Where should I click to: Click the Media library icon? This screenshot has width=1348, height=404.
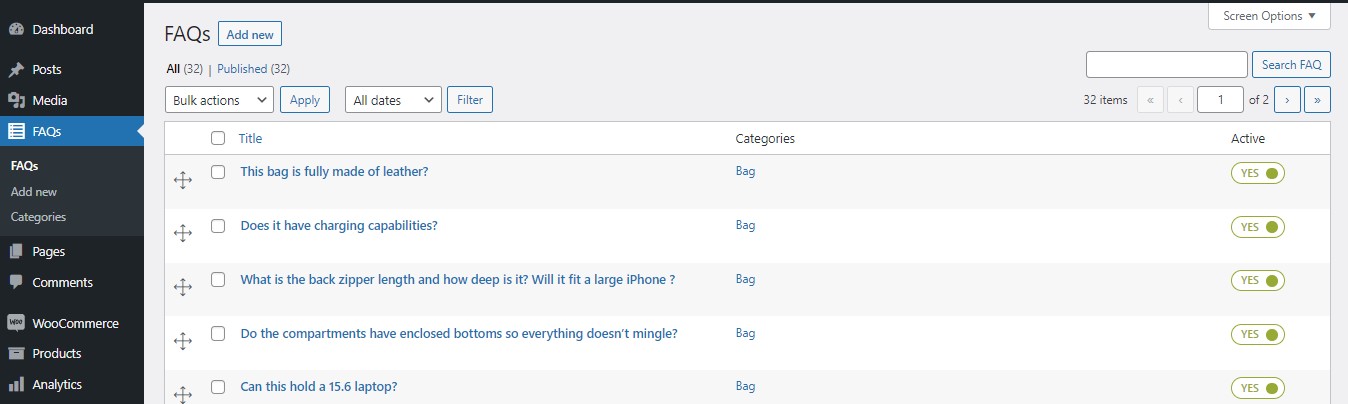point(16,100)
